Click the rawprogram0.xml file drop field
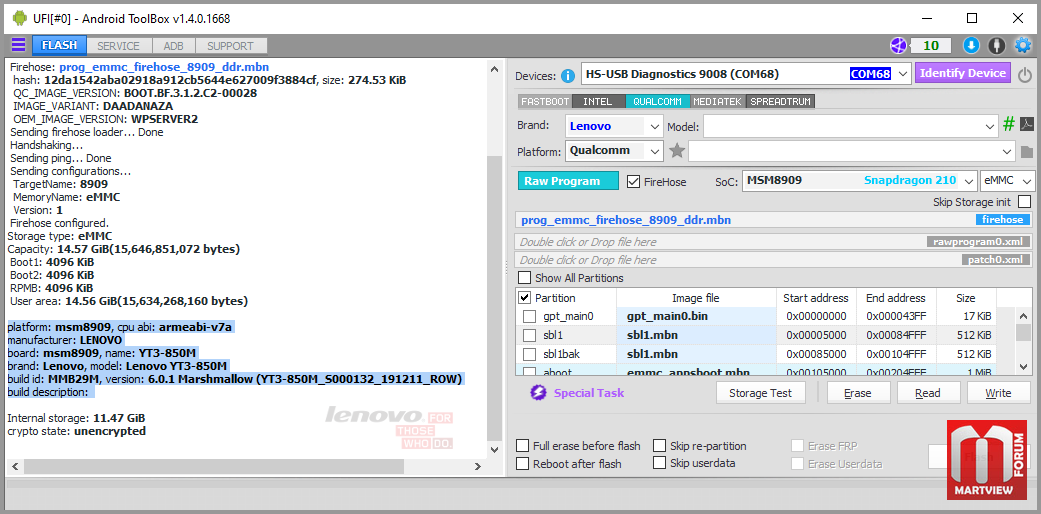 pyautogui.click(x=774, y=242)
